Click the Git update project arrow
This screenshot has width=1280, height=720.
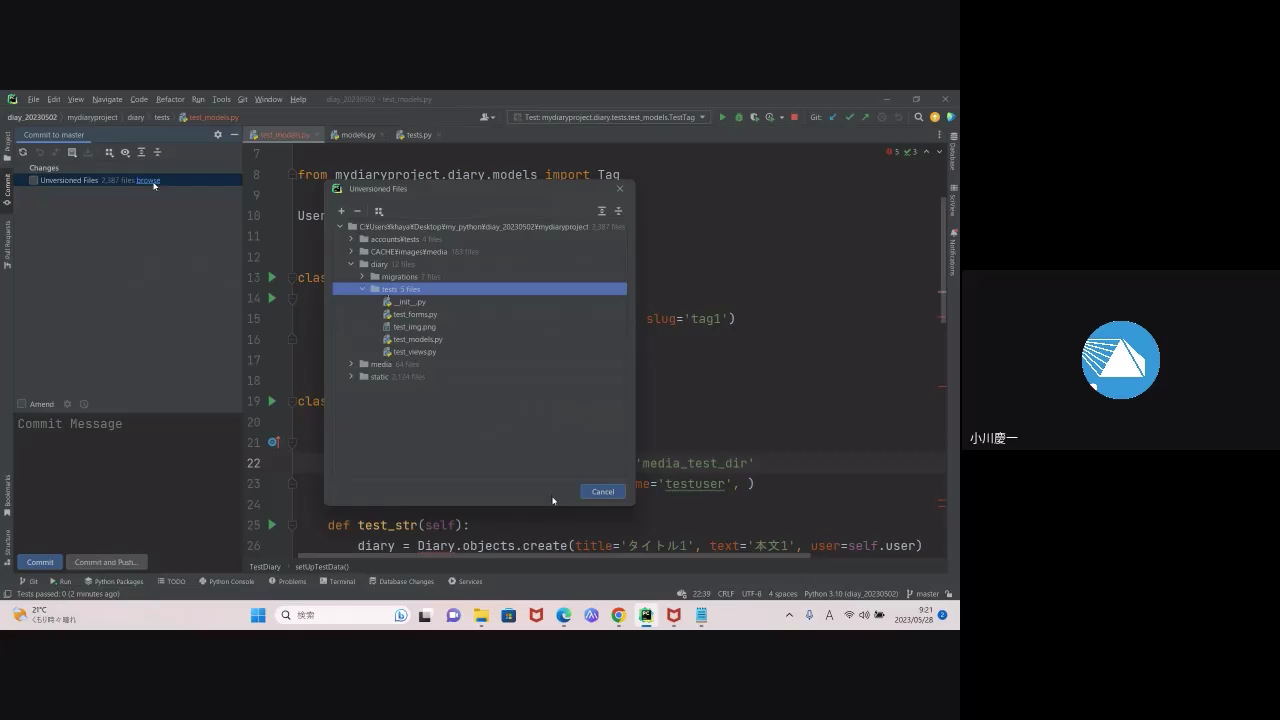833,117
